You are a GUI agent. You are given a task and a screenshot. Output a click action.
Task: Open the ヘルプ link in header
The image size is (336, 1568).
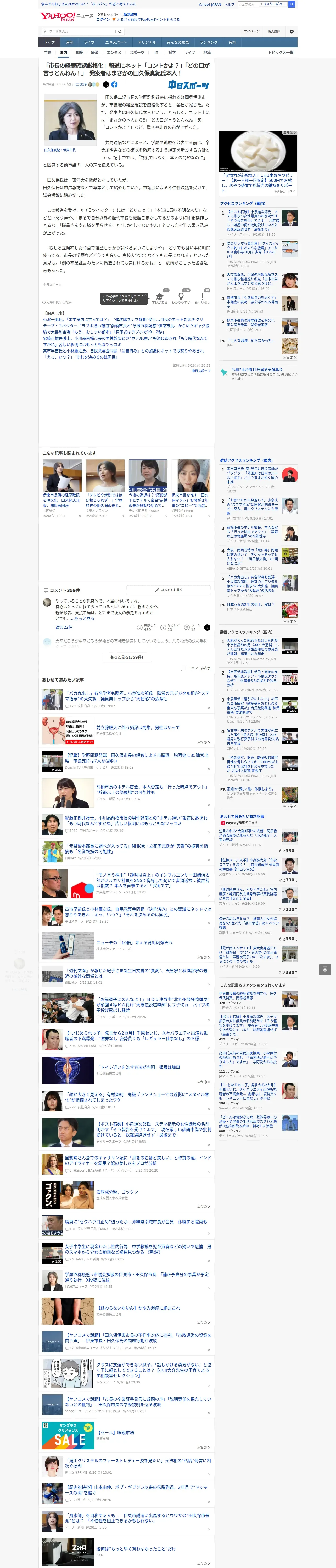(229, 4)
